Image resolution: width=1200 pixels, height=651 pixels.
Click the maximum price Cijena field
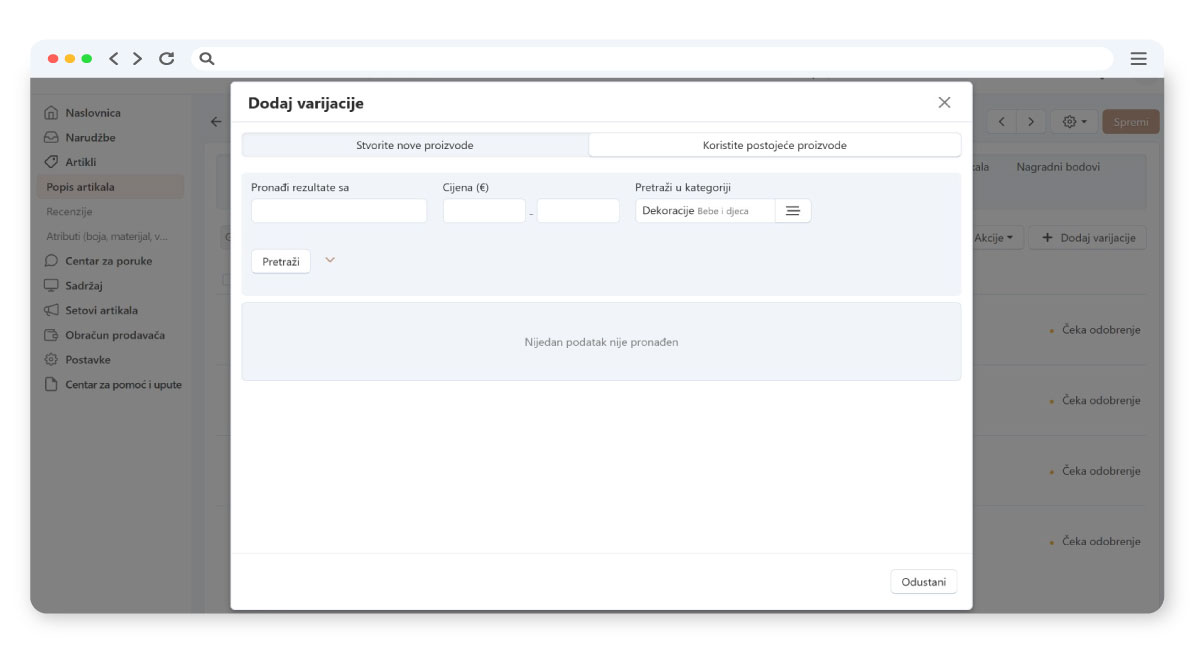pyautogui.click(x=578, y=211)
